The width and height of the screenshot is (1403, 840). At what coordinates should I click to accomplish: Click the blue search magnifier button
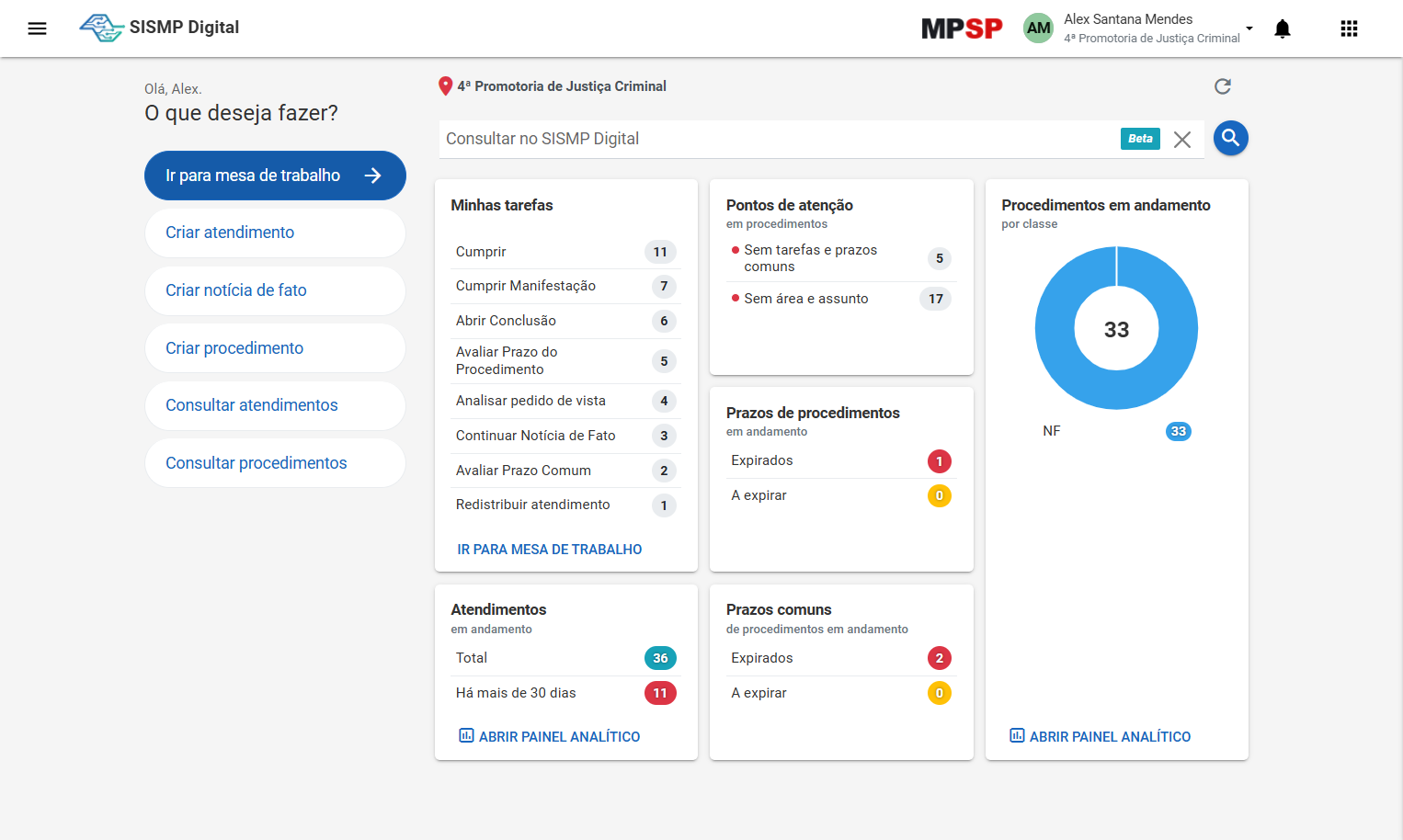click(1231, 139)
